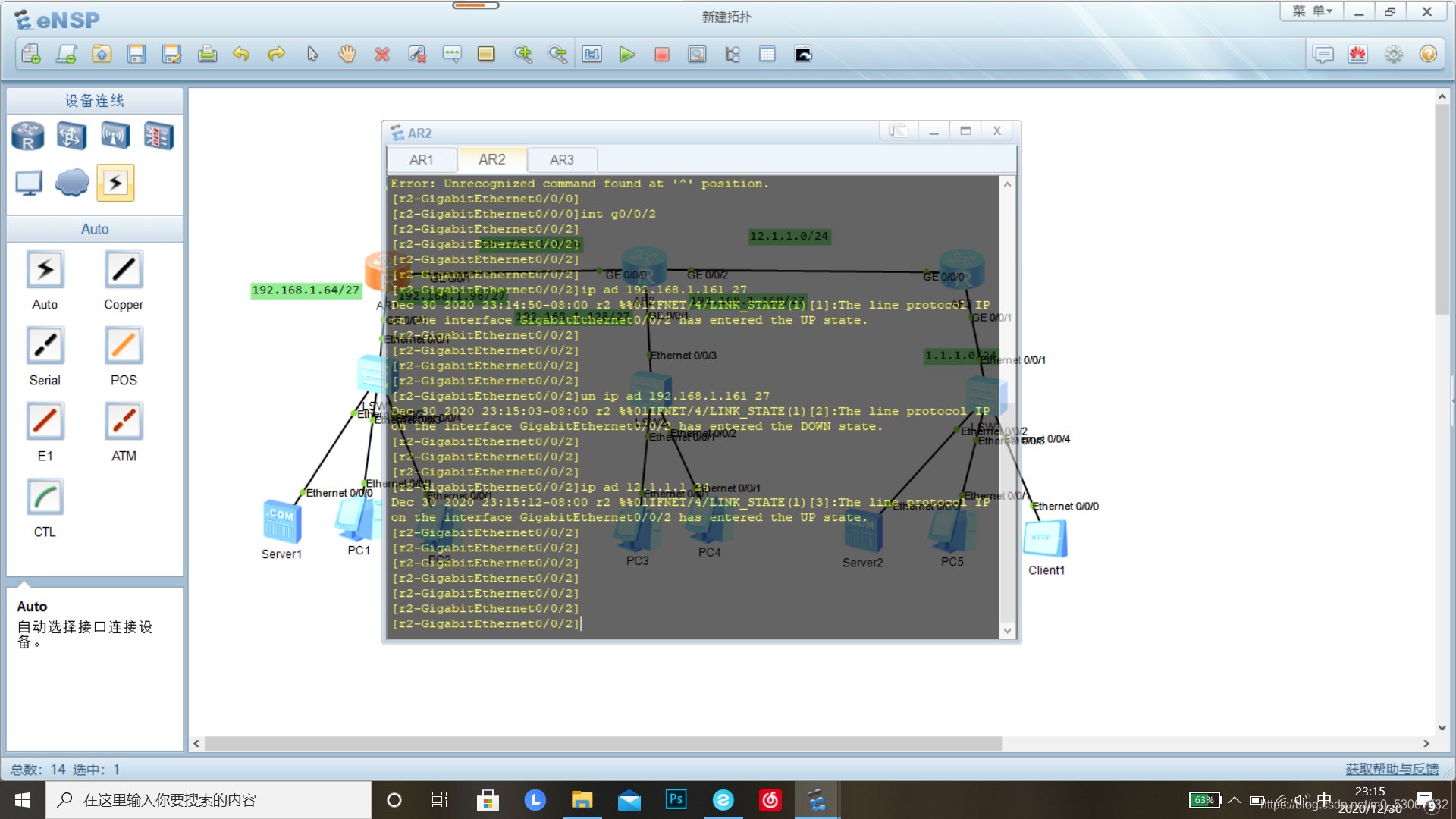Click the canvas vertical scrollbar
1456x819 pixels.
[1442, 209]
